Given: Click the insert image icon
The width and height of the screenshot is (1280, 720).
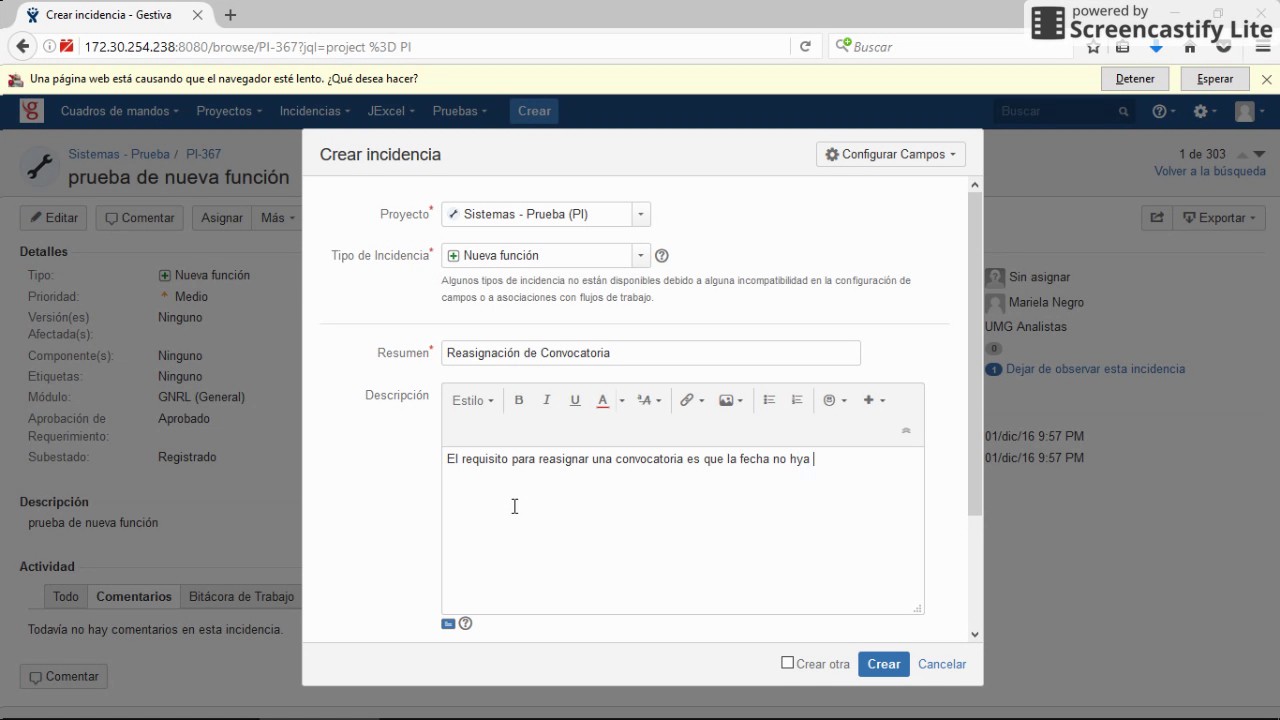Looking at the screenshot, I should (x=731, y=400).
